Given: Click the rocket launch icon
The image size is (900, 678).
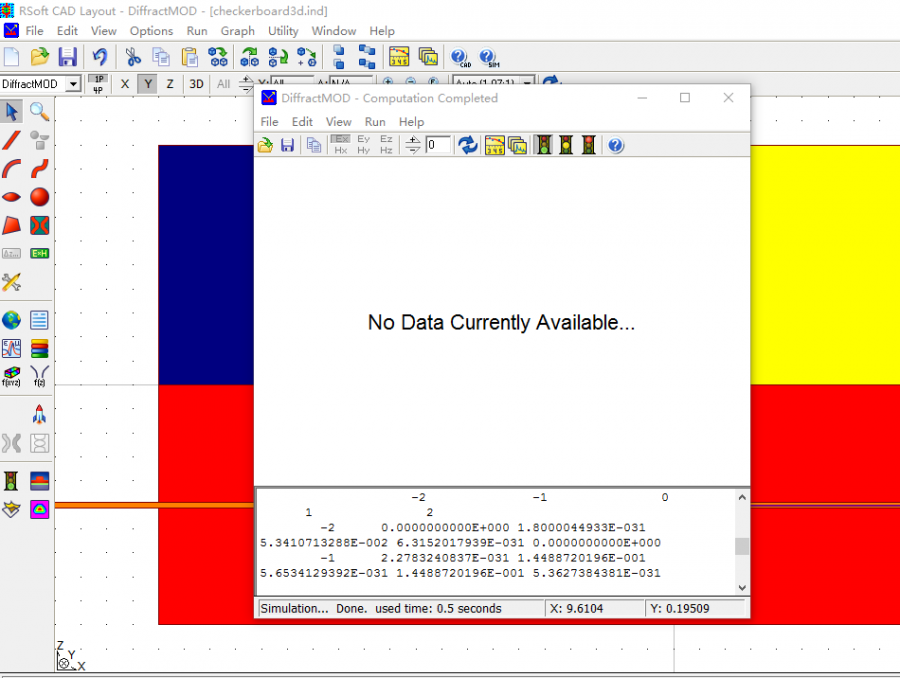Looking at the screenshot, I should (39, 414).
